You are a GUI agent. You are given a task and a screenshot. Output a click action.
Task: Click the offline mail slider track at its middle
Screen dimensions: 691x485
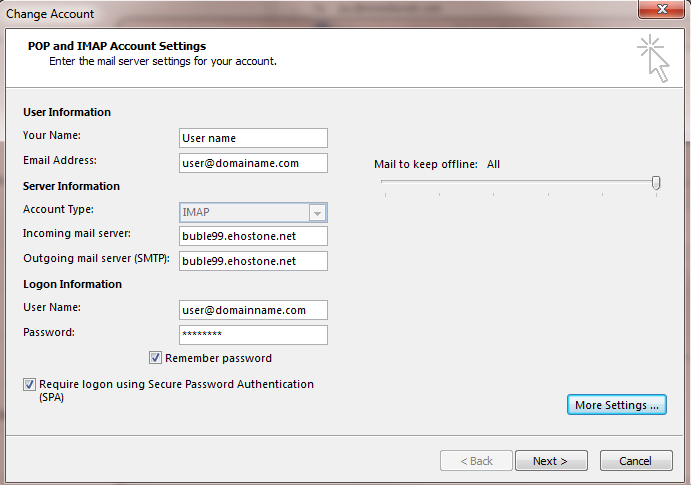click(518, 181)
